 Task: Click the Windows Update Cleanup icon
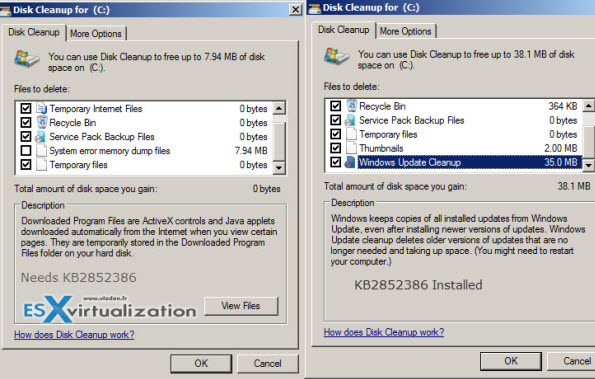350,162
